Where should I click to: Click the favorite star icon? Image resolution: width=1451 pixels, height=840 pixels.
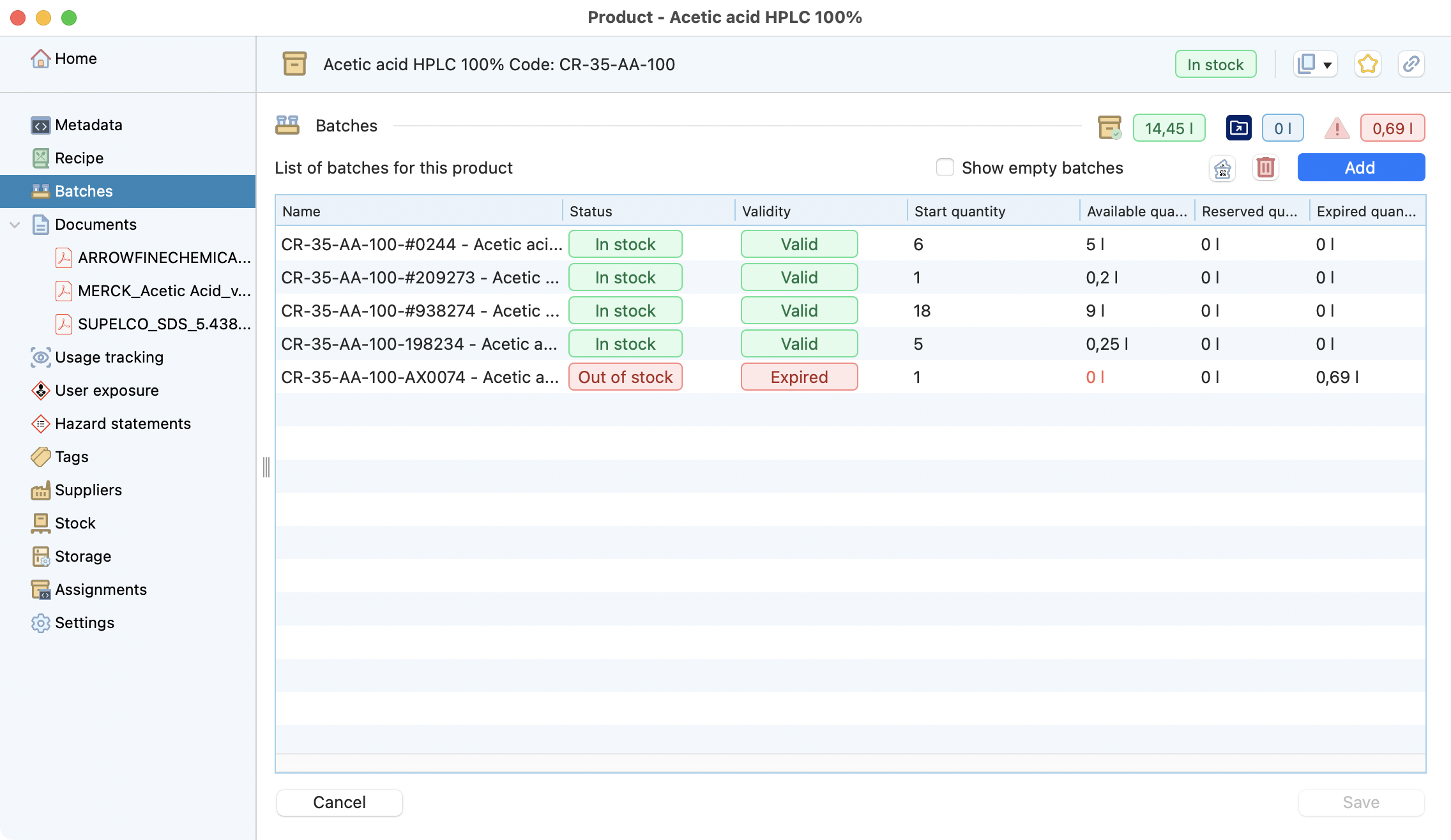(x=1367, y=64)
